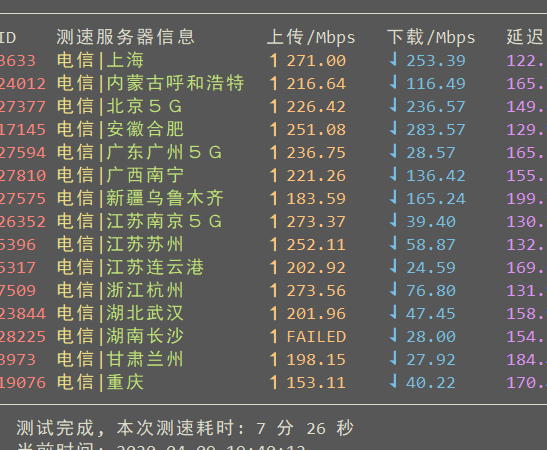547x450 pixels.
Task: Select the download value 76.80
Action: click(431, 291)
